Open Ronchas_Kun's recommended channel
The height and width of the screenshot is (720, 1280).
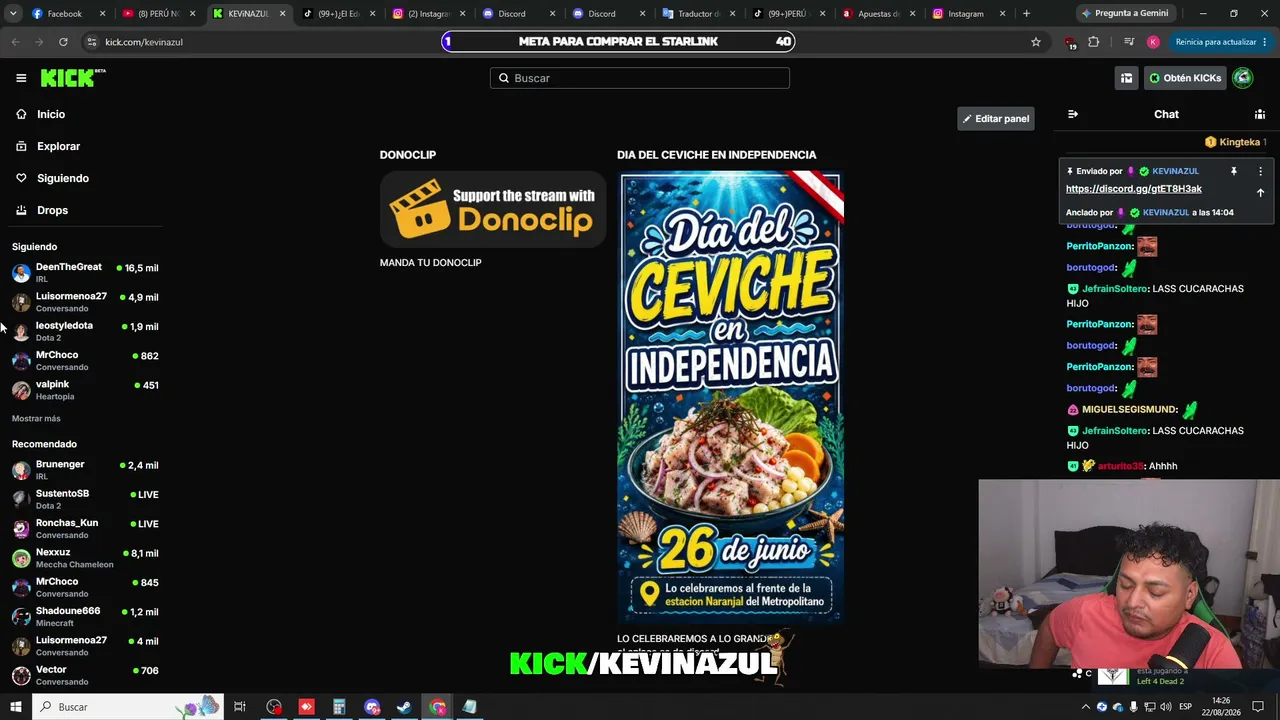pos(85,528)
